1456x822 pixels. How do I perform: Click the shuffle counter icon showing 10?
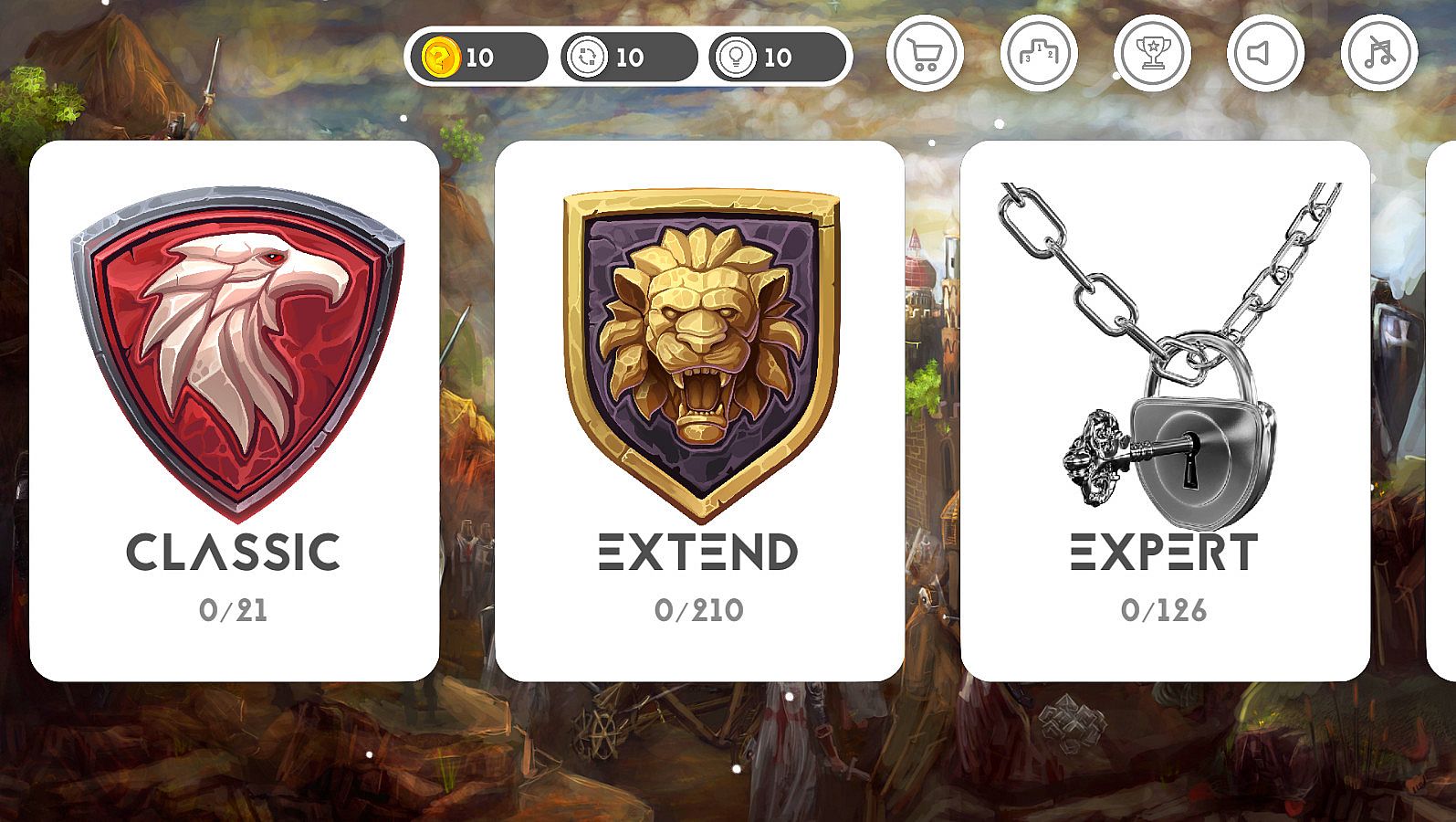pyautogui.click(x=586, y=58)
